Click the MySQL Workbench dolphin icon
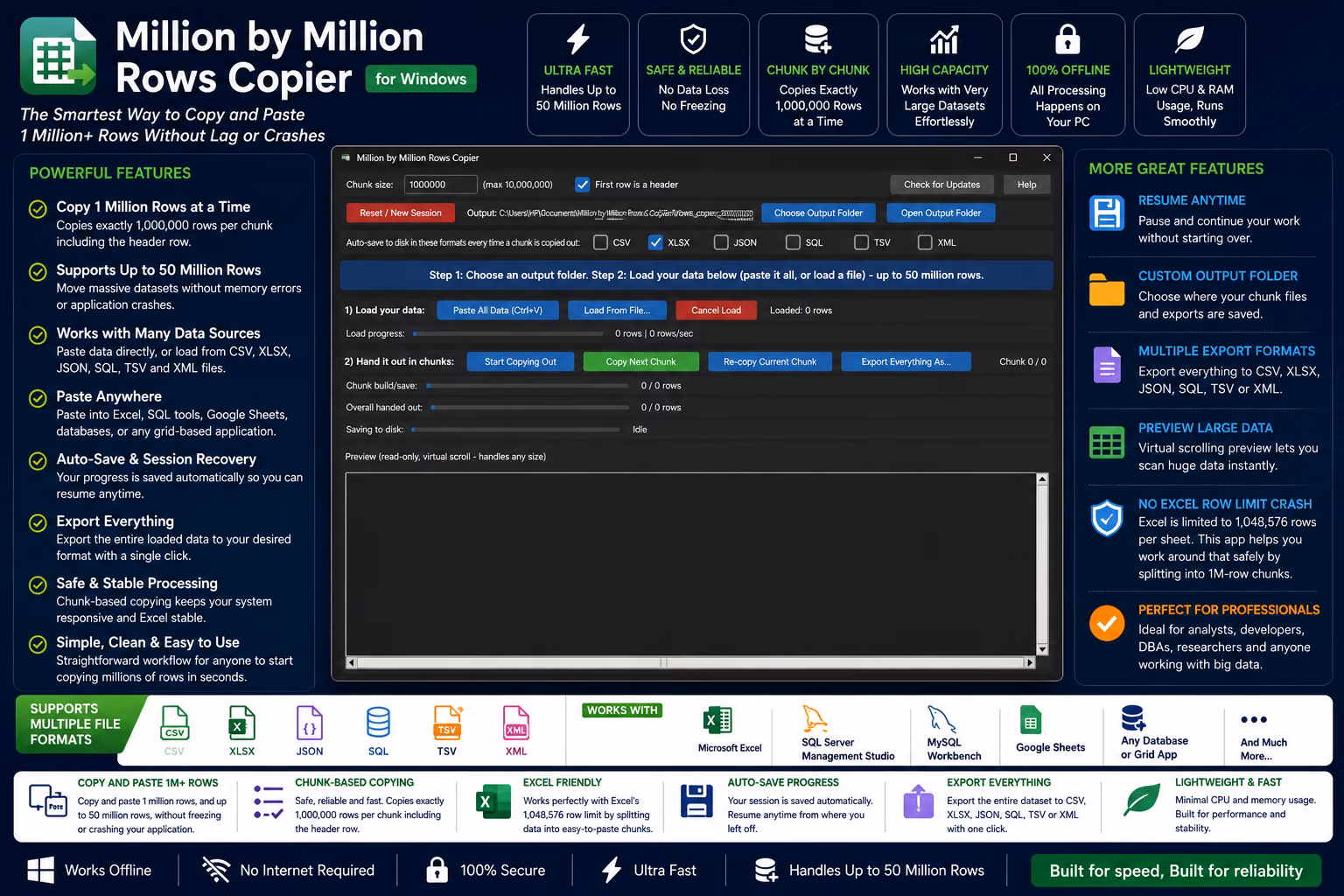This screenshot has width=1344, height=896. click(x=941, y=719)
